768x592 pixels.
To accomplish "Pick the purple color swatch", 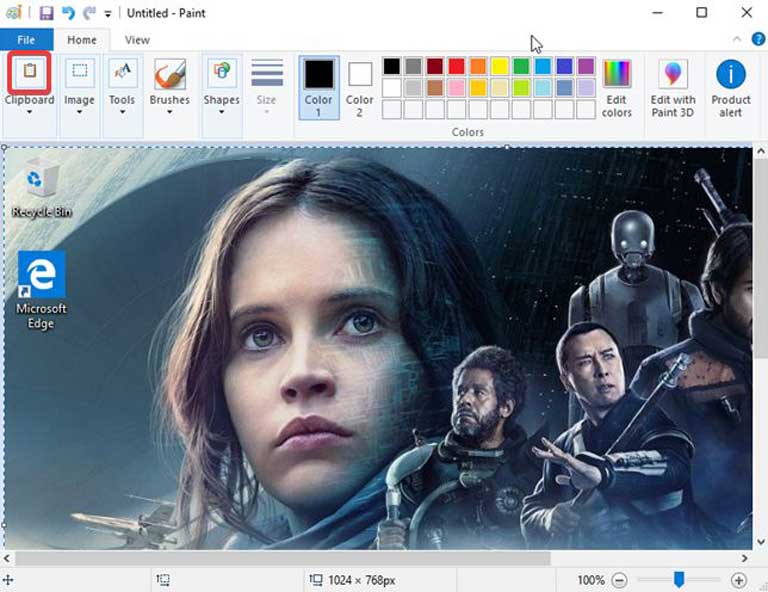I will pos(586,66).
